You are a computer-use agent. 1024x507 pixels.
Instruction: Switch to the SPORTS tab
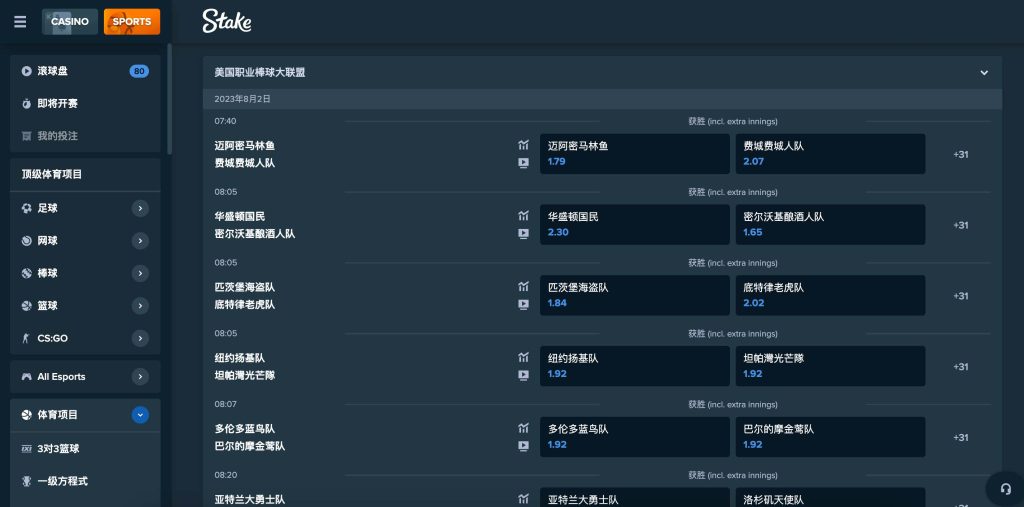132,22
